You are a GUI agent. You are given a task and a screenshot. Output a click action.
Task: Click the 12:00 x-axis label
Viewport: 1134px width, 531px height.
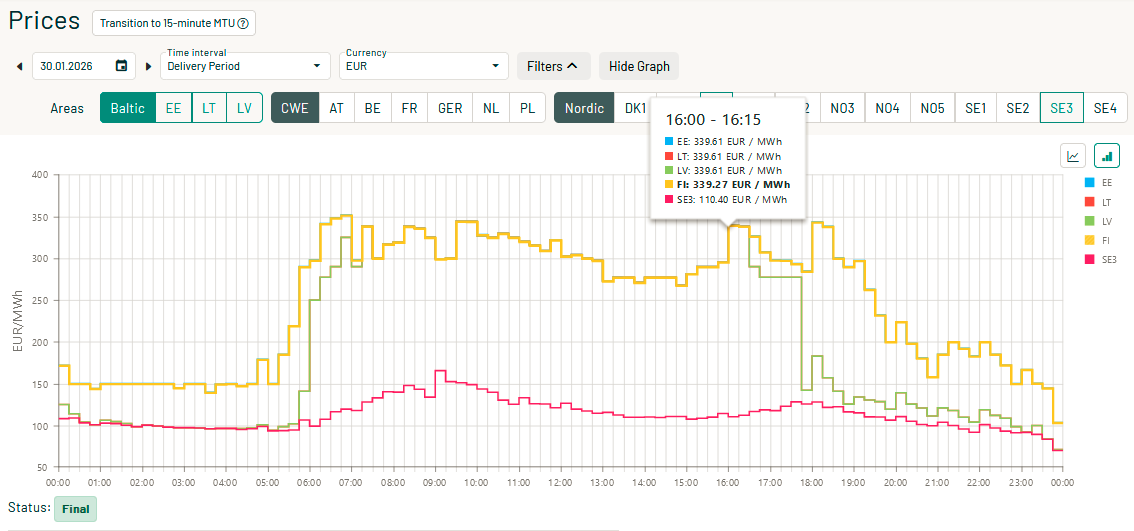[560, 482]
